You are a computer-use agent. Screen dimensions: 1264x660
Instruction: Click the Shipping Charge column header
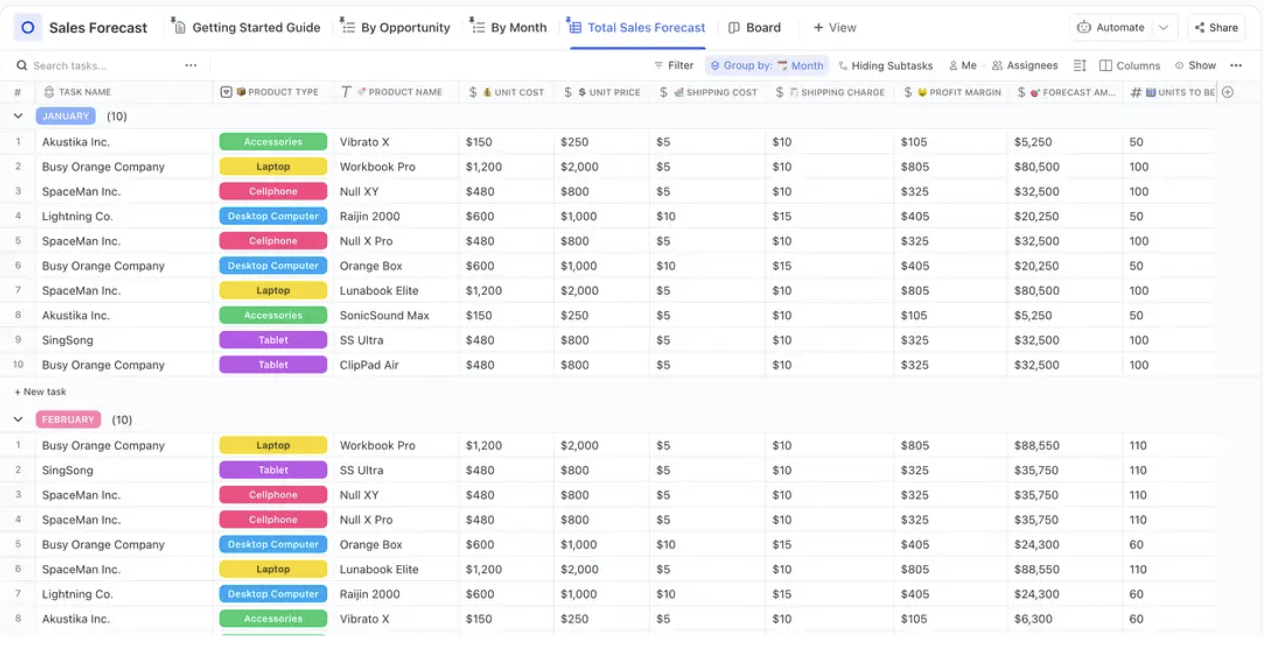click(830, 92)
